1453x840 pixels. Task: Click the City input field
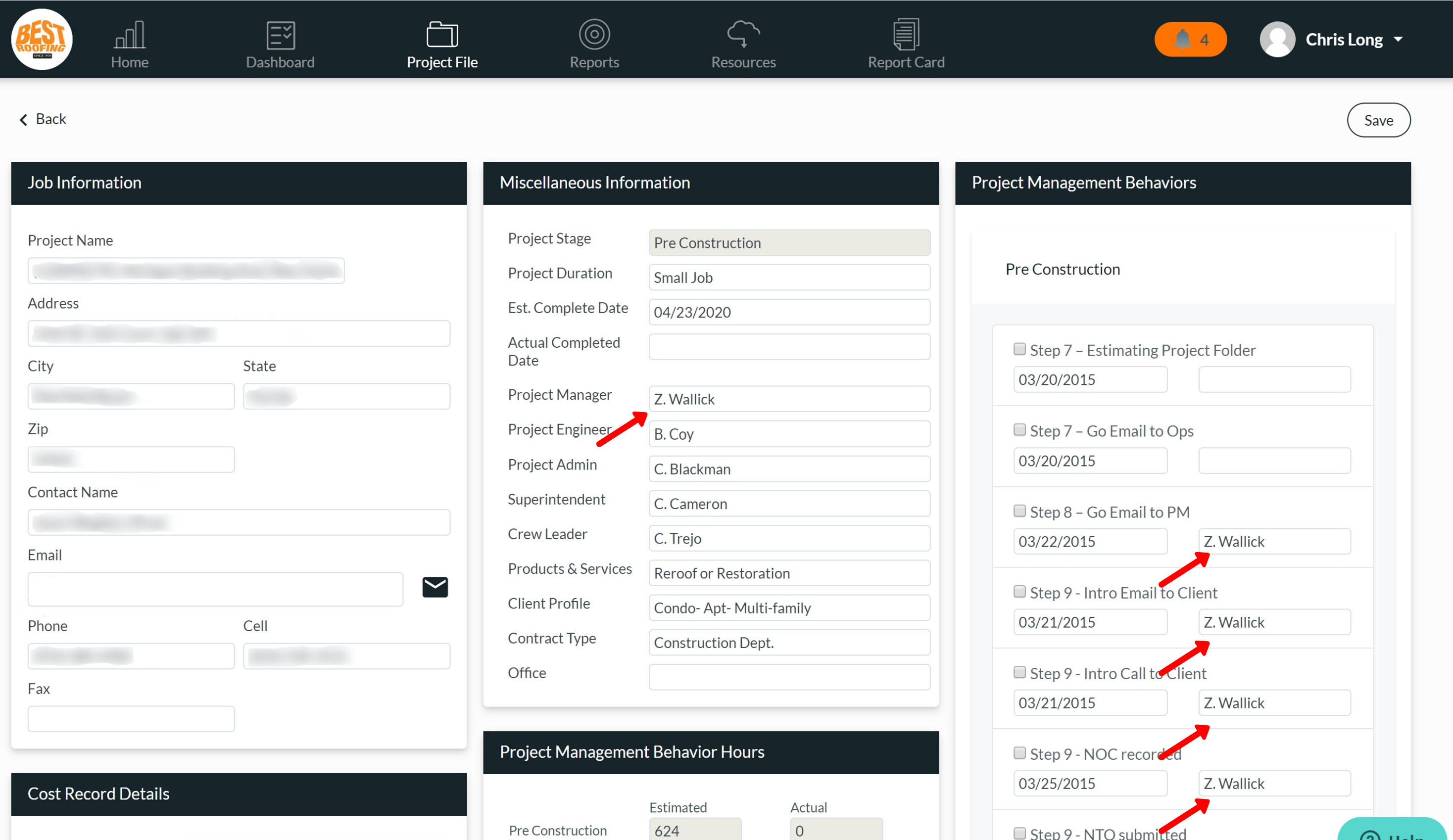pyautogui.click(x=131, y=396)
